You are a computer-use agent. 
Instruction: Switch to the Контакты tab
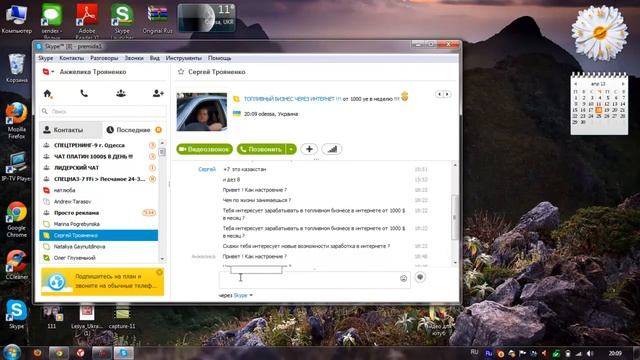[71, 130]
